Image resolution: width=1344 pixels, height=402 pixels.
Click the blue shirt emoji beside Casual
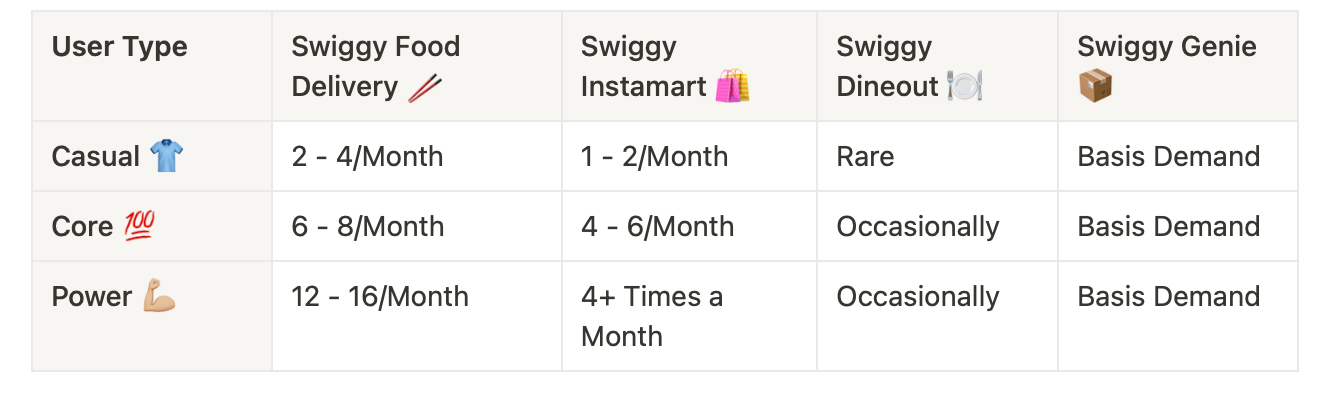[x=166, y=156]
